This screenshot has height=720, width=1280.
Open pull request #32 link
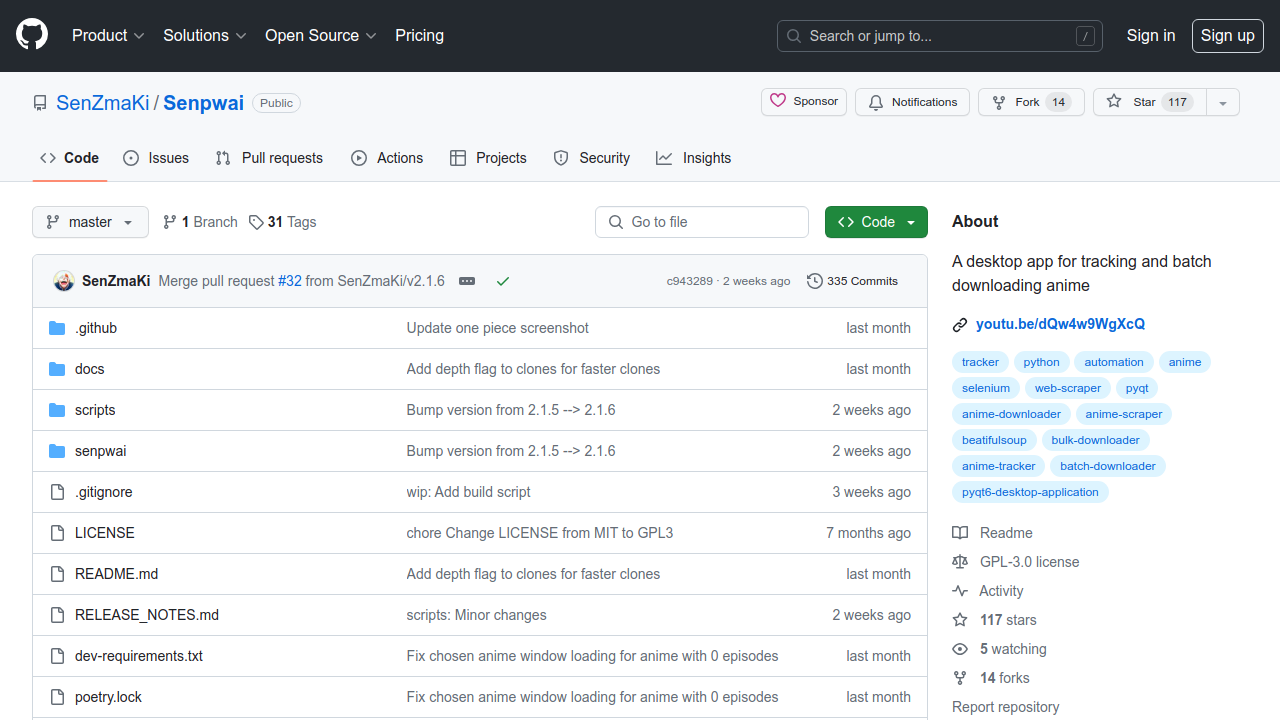tap(290, 281)
